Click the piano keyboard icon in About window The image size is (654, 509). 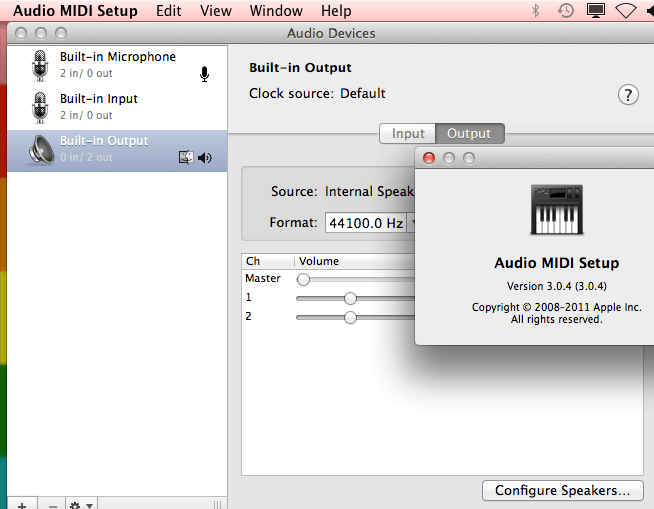pos(557,209)
